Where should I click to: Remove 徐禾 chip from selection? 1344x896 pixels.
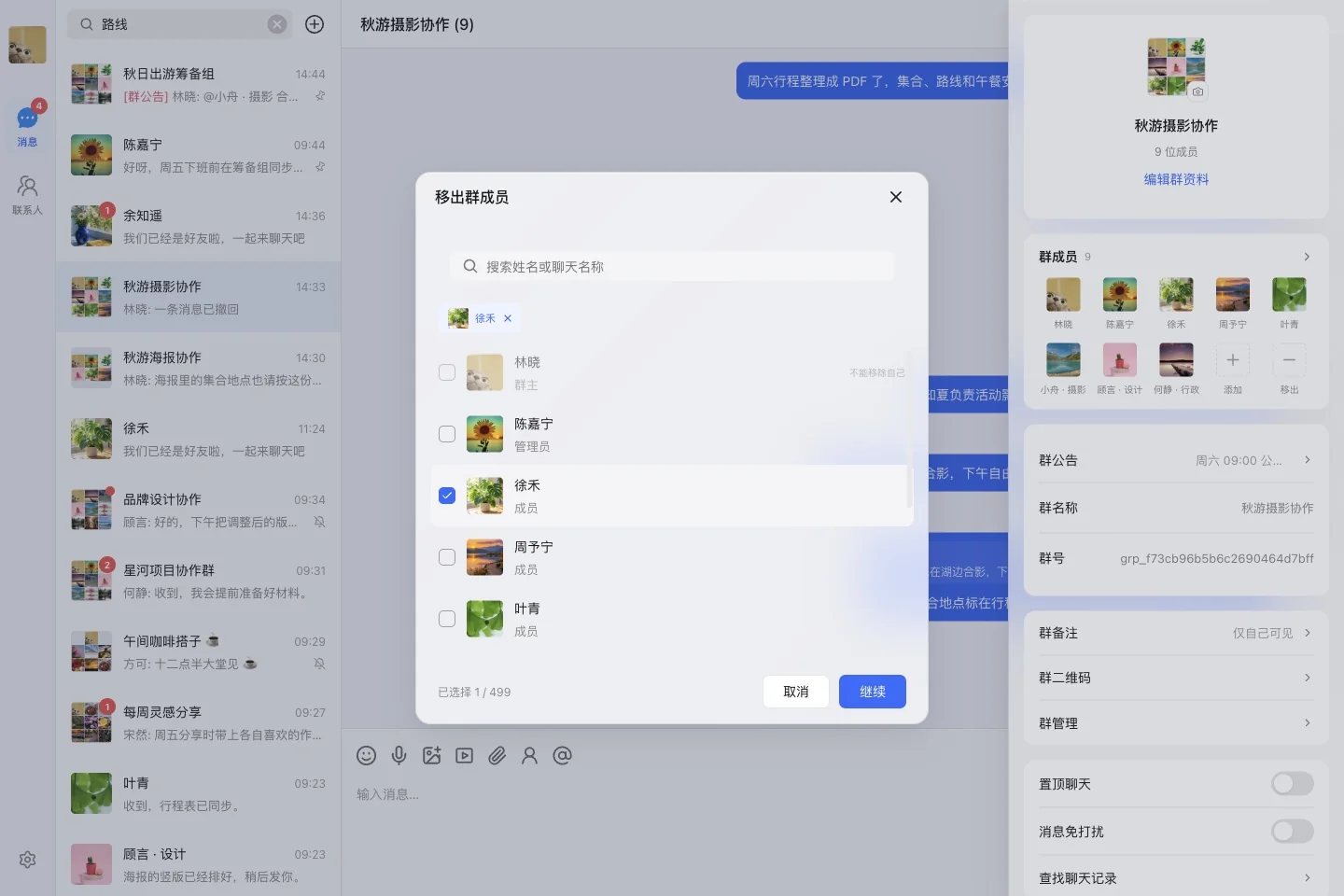click(508, 318)
